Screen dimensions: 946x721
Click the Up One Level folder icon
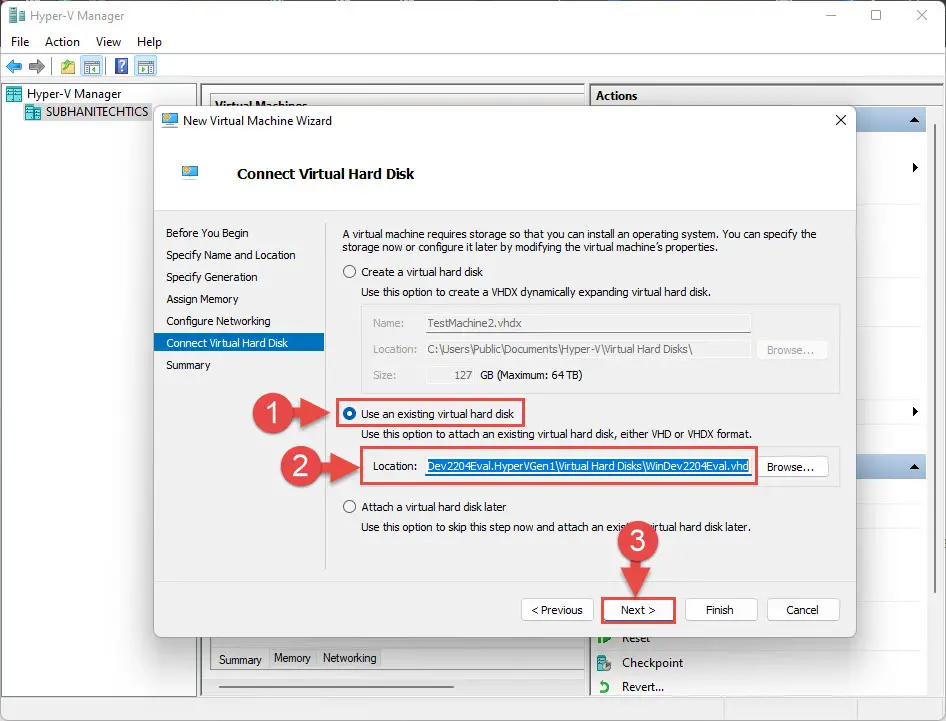coord(68,66)
